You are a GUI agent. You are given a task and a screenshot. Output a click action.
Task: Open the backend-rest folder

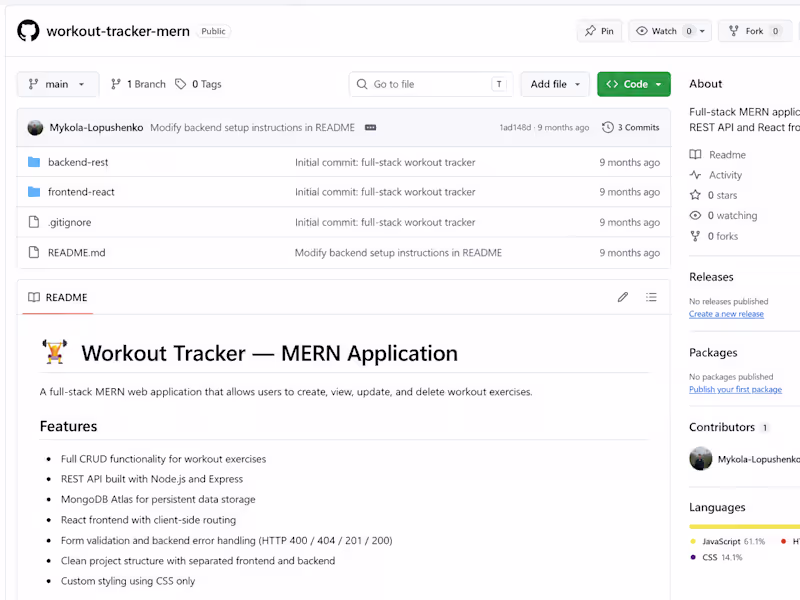coord(78,162)
